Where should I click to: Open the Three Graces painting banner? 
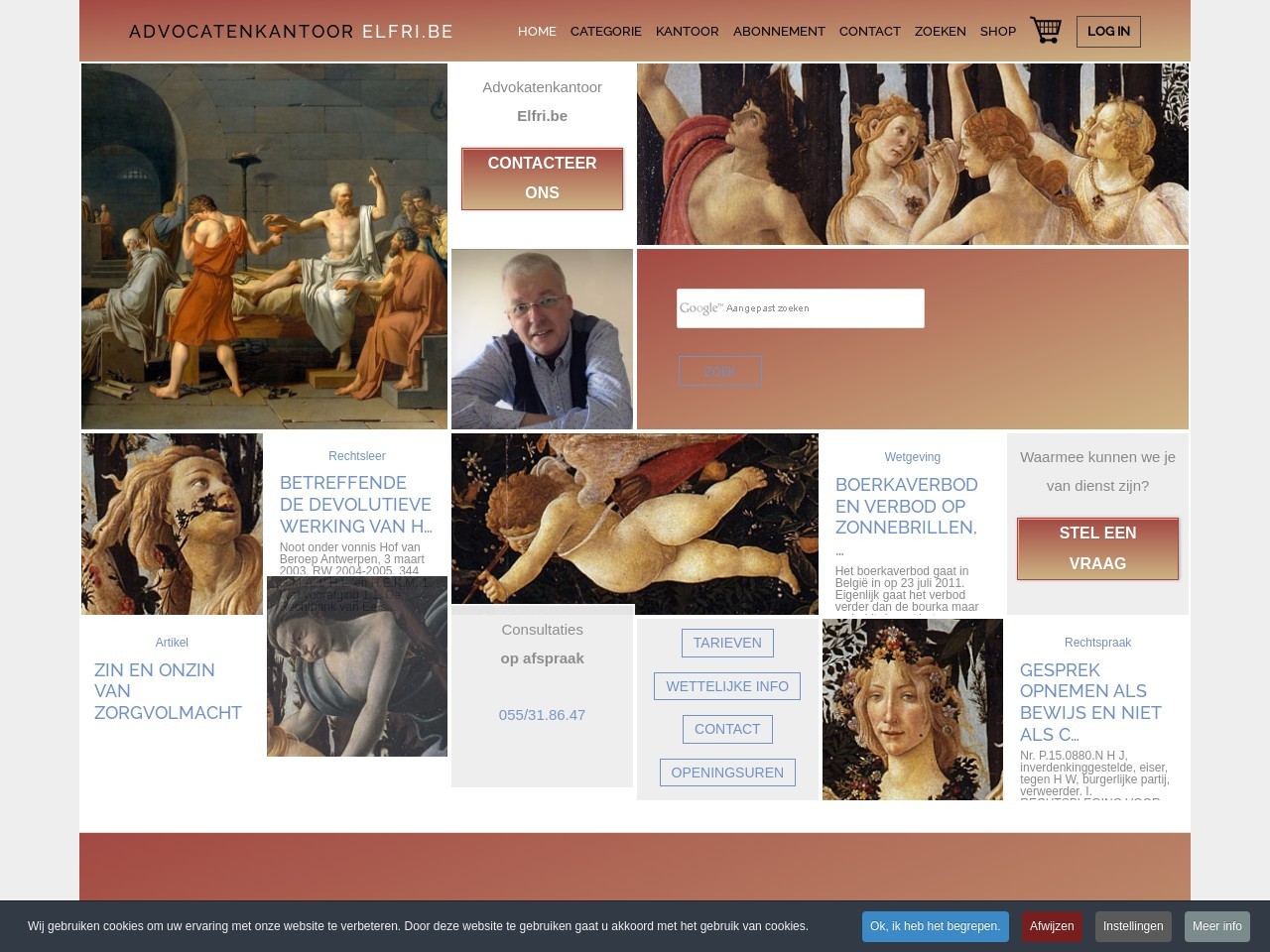coord(913,154)
